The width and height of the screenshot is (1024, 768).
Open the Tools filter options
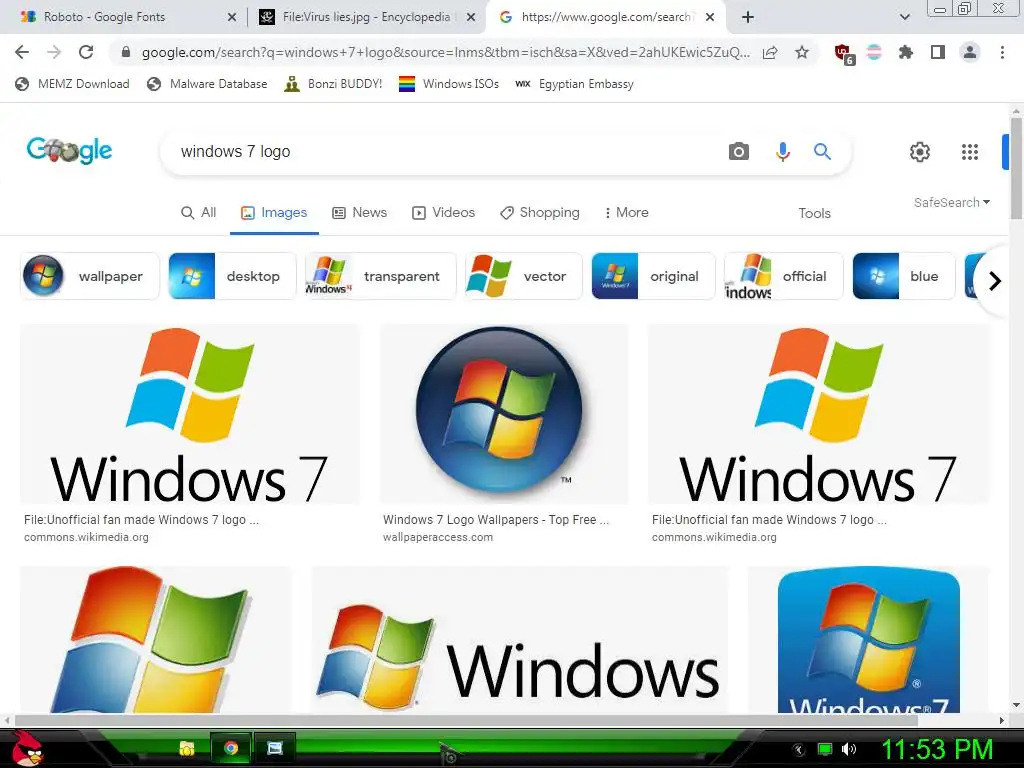pos(814,213)
